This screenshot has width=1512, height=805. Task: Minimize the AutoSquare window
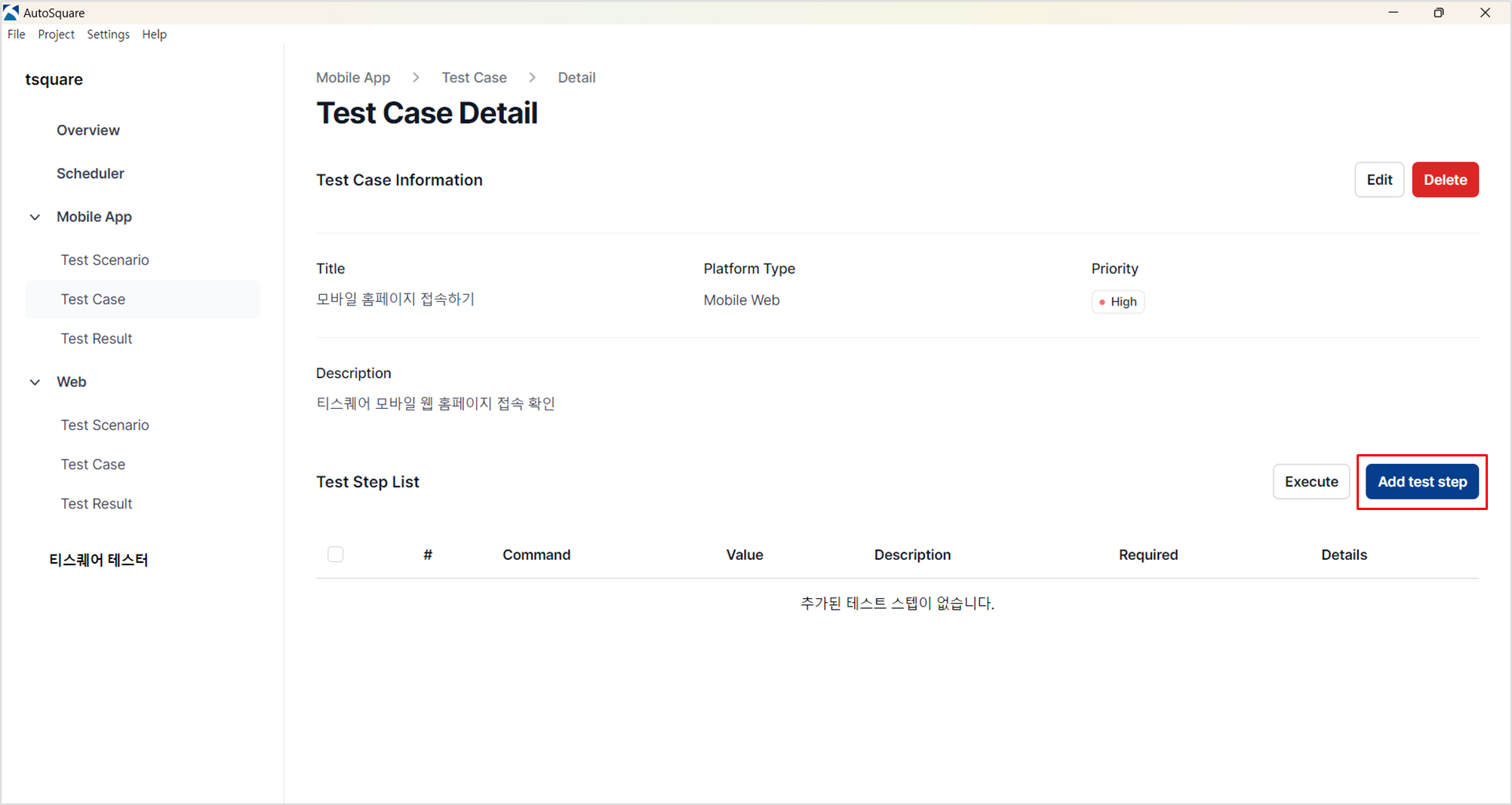point(1393,13)
